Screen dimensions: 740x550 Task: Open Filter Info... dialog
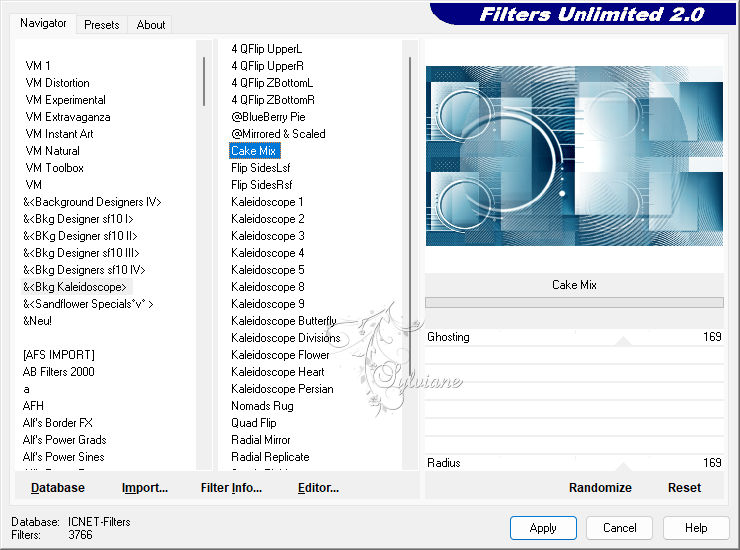pos(231,488)
